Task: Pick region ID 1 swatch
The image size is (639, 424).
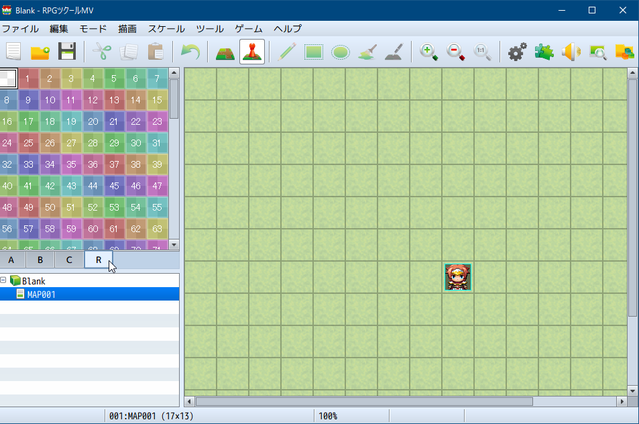Action: [x=28, y=78]
